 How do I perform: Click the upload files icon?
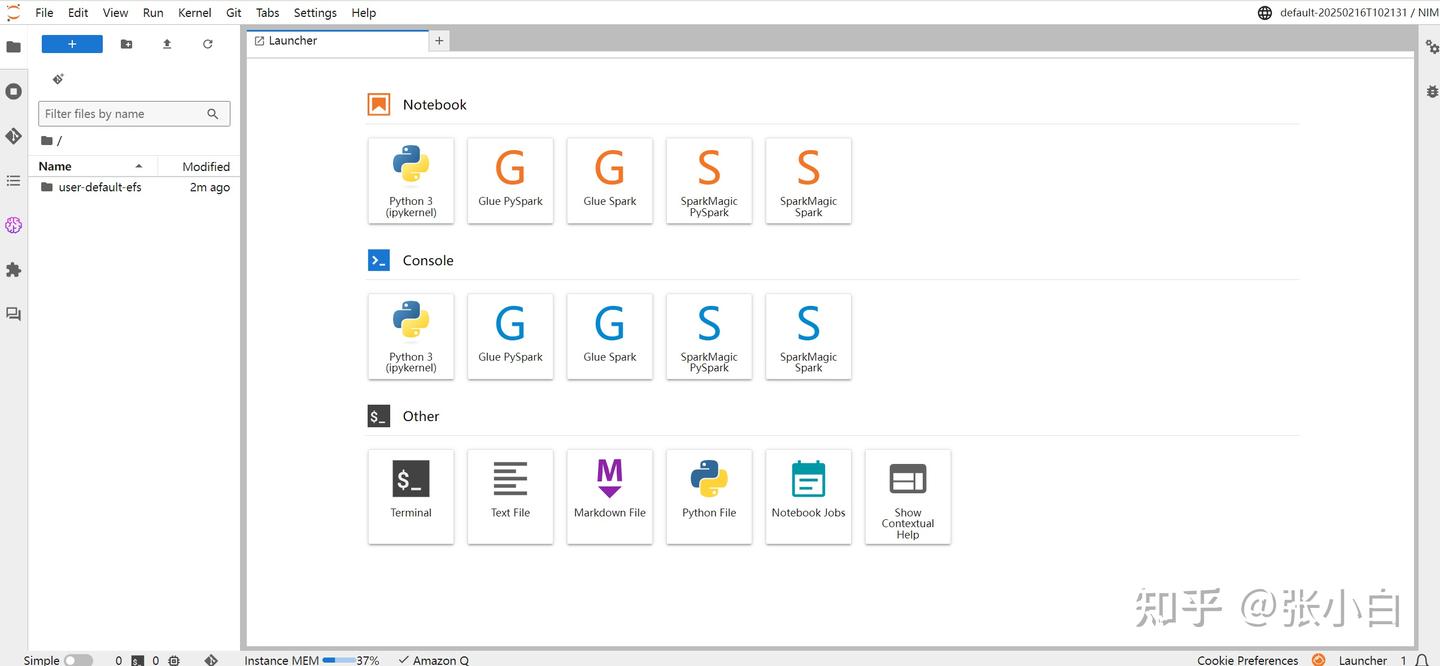[167, 44]
